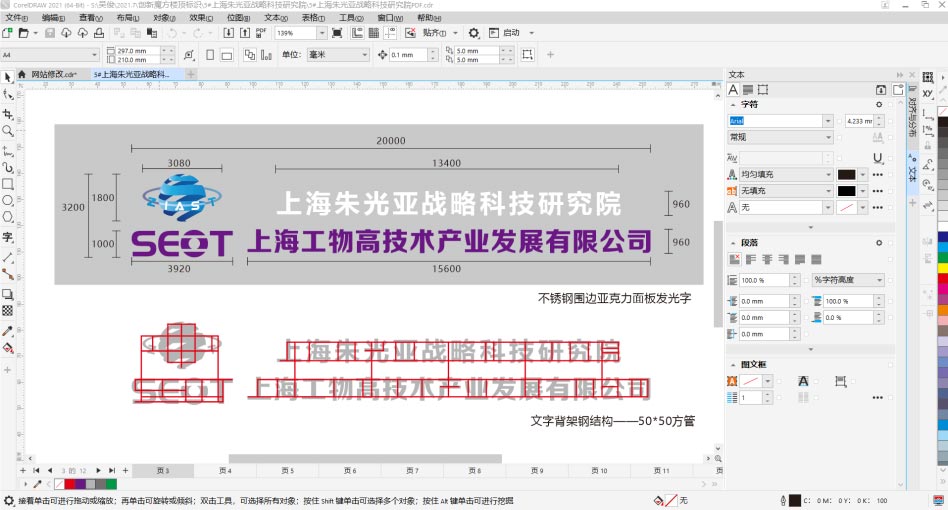Select the Color Eyedropper tool
Screen dimensions: 948x510
(x=7, y=331)
